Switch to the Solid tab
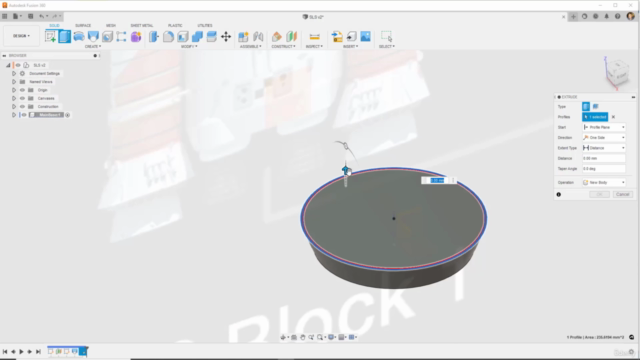 click(54, 25)
